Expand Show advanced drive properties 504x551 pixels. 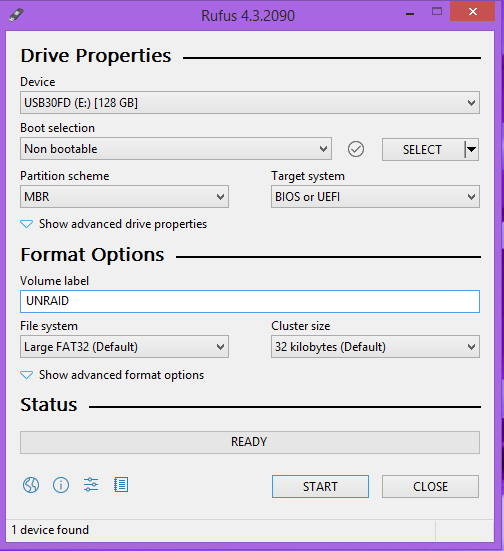coord(114,224)
